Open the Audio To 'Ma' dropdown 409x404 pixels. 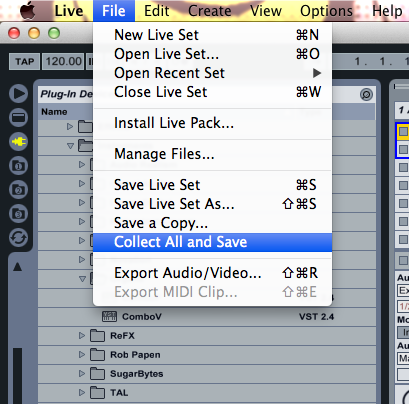point(403,359)
